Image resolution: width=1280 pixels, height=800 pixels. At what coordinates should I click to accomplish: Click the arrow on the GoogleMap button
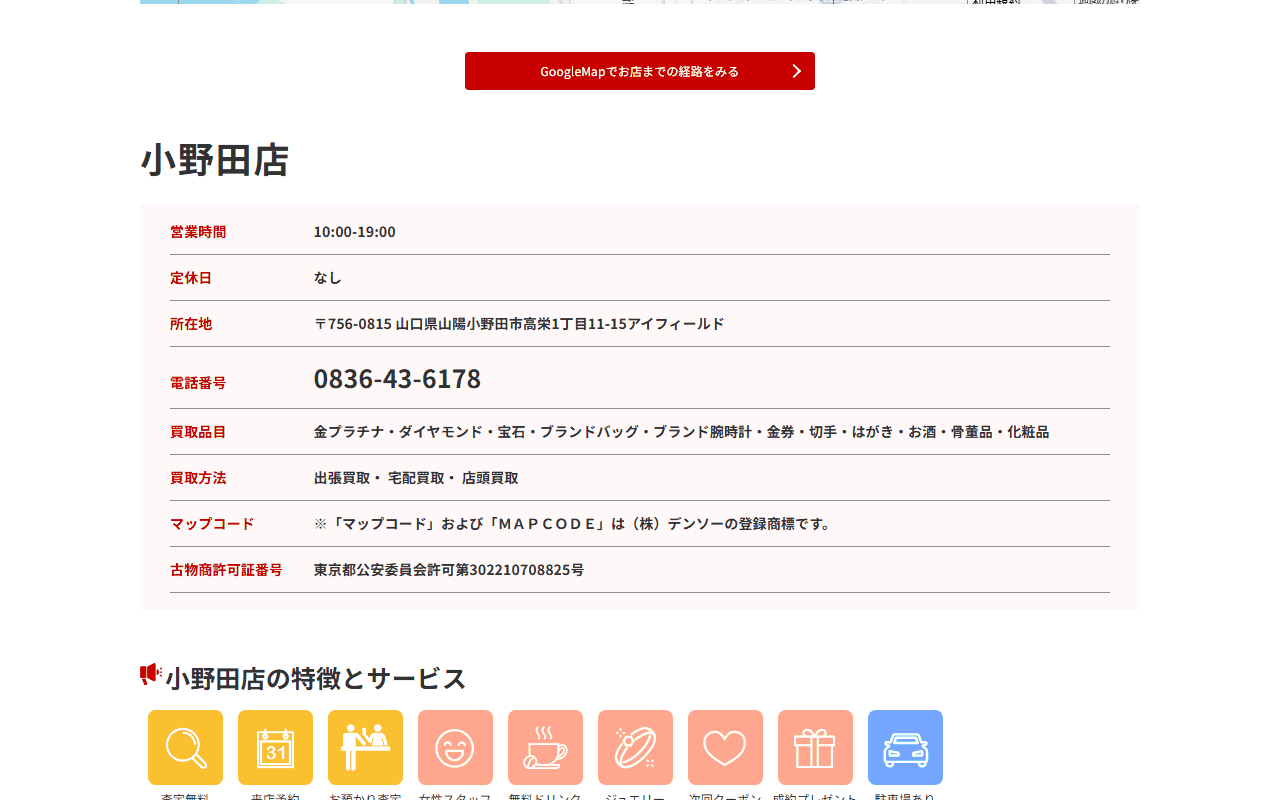[x=797, y=71]
